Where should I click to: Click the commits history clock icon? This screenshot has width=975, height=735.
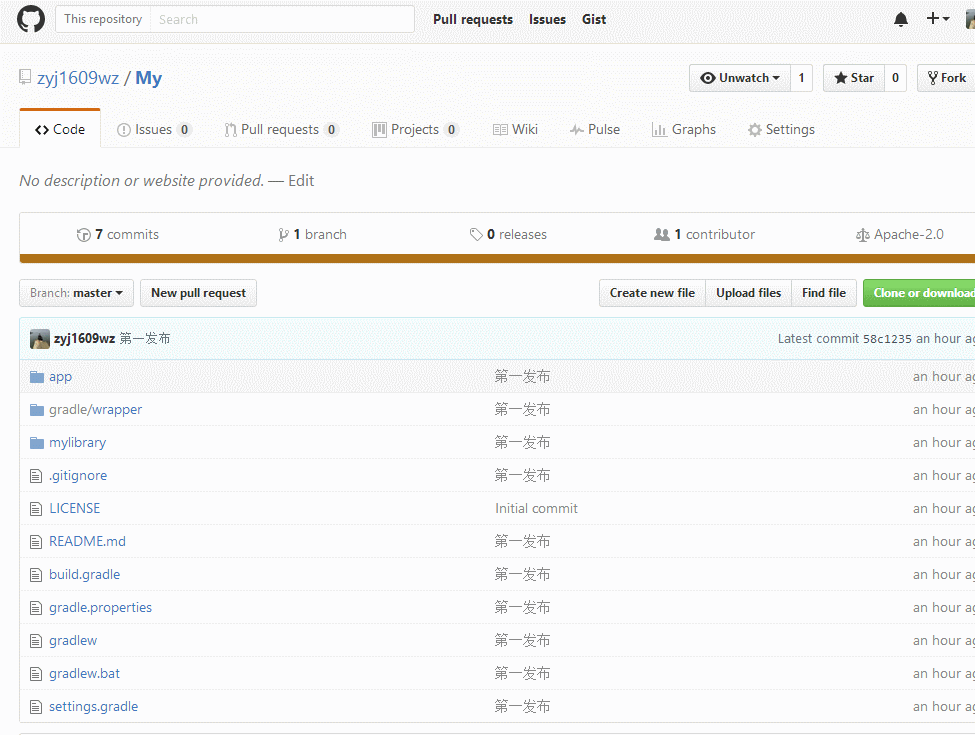(x=84, y=235)
